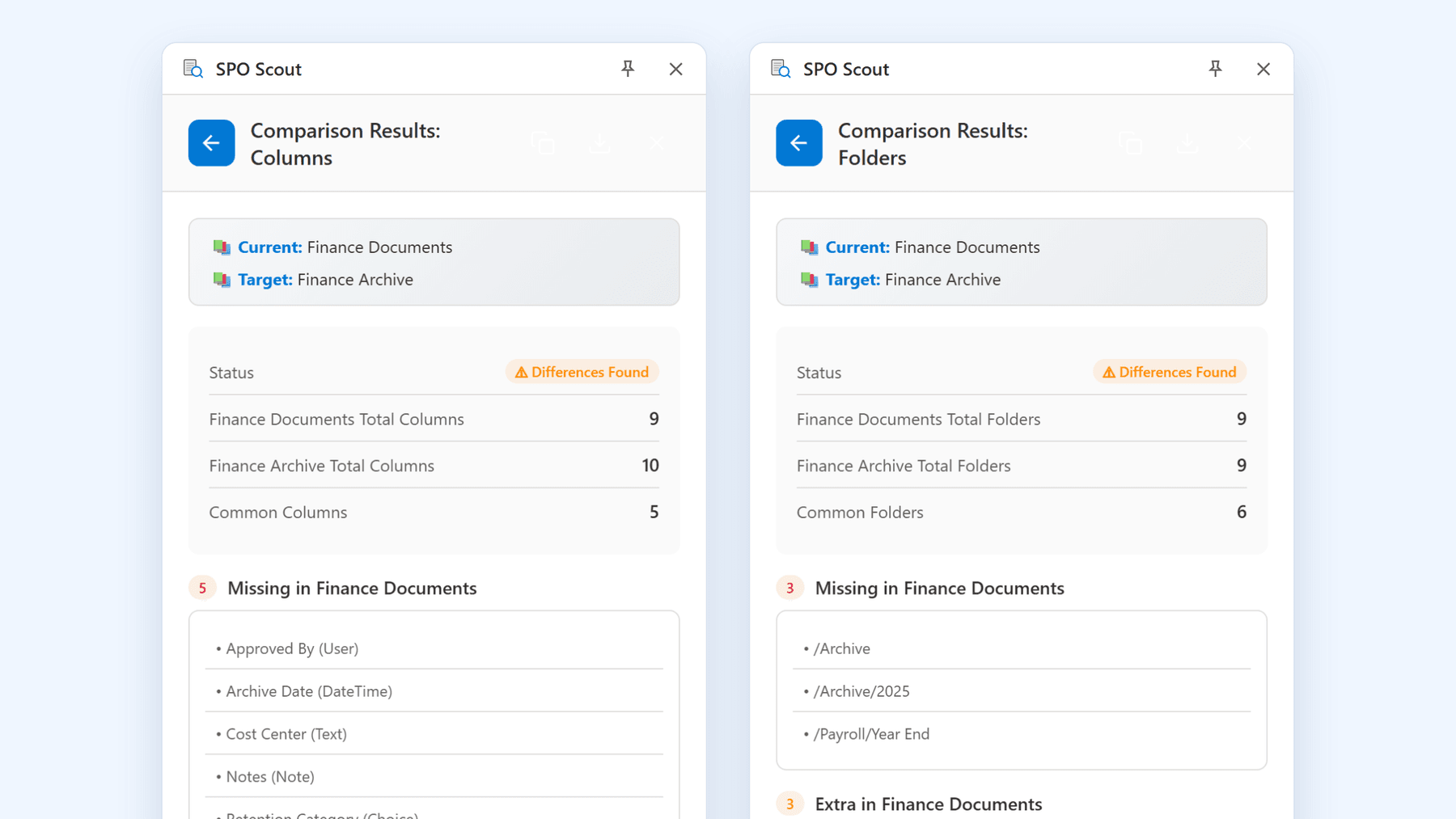Select the "Archive Date (DateTime)" missing column
Screen dimensions: 1456x819
(434, 691)
